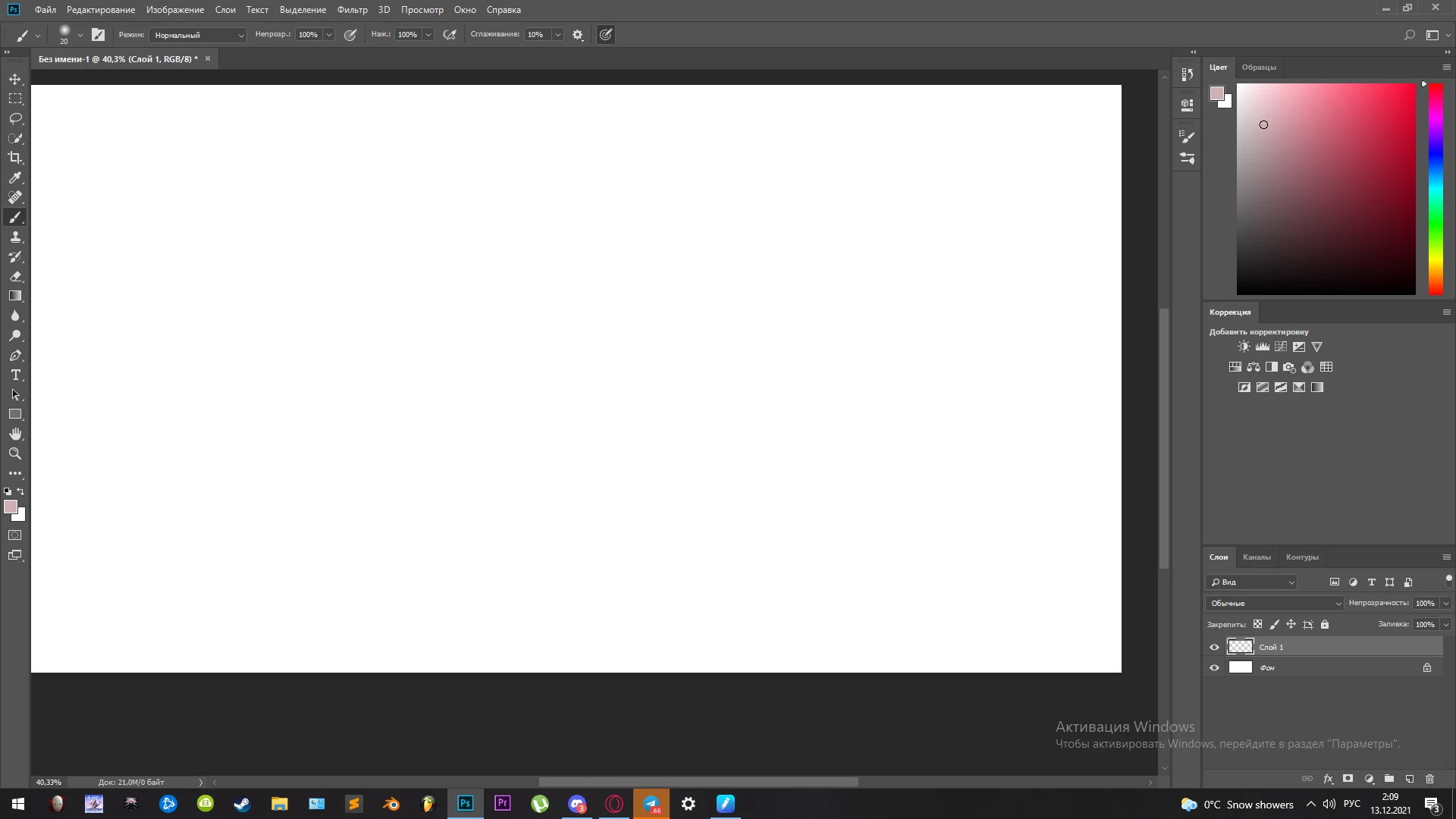Open the Фильтр menu
The height and width of the screenshot is (819, 1456).
click(x=352, y=10)
